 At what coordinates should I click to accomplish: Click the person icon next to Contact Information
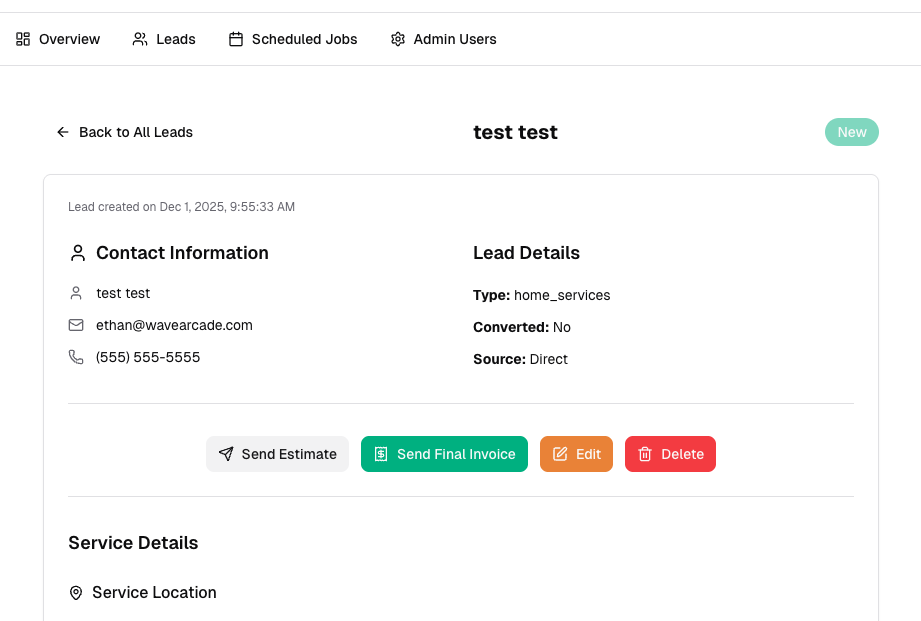(x=77, y=252)
